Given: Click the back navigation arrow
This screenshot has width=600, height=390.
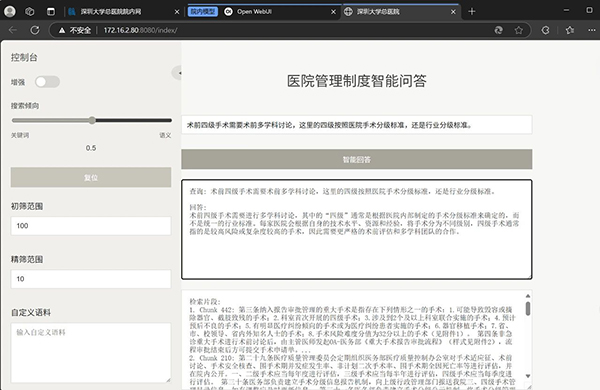Looking at the screenshot, I should [x=13, y=30].
